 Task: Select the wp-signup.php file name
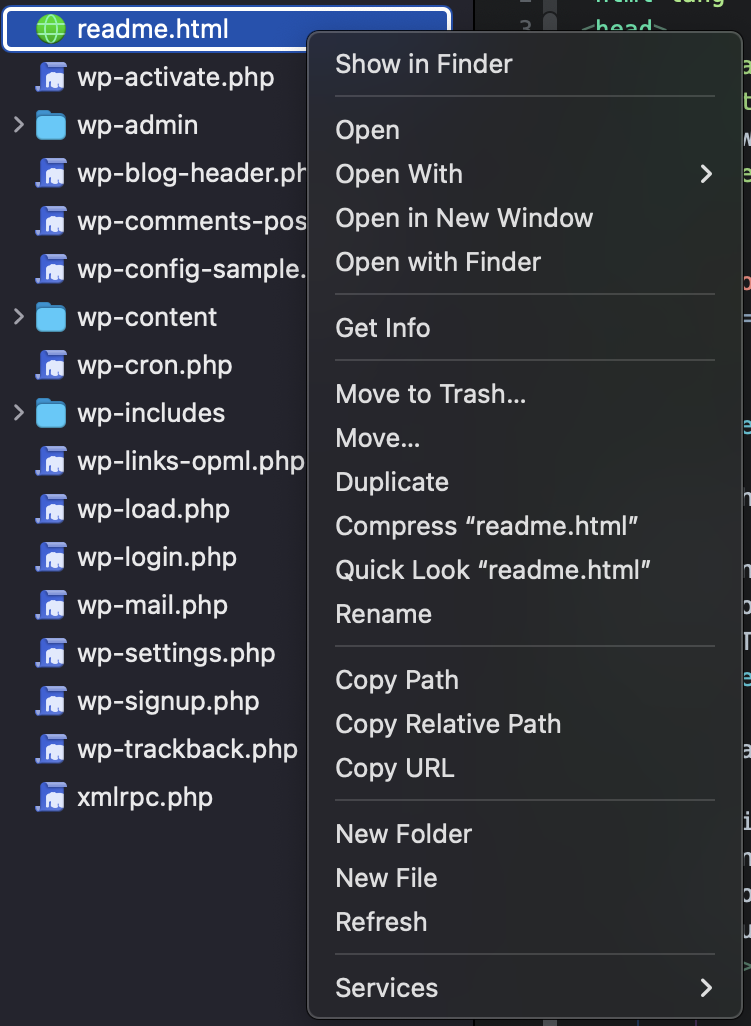pyautogui.click(x=169, y=702)
